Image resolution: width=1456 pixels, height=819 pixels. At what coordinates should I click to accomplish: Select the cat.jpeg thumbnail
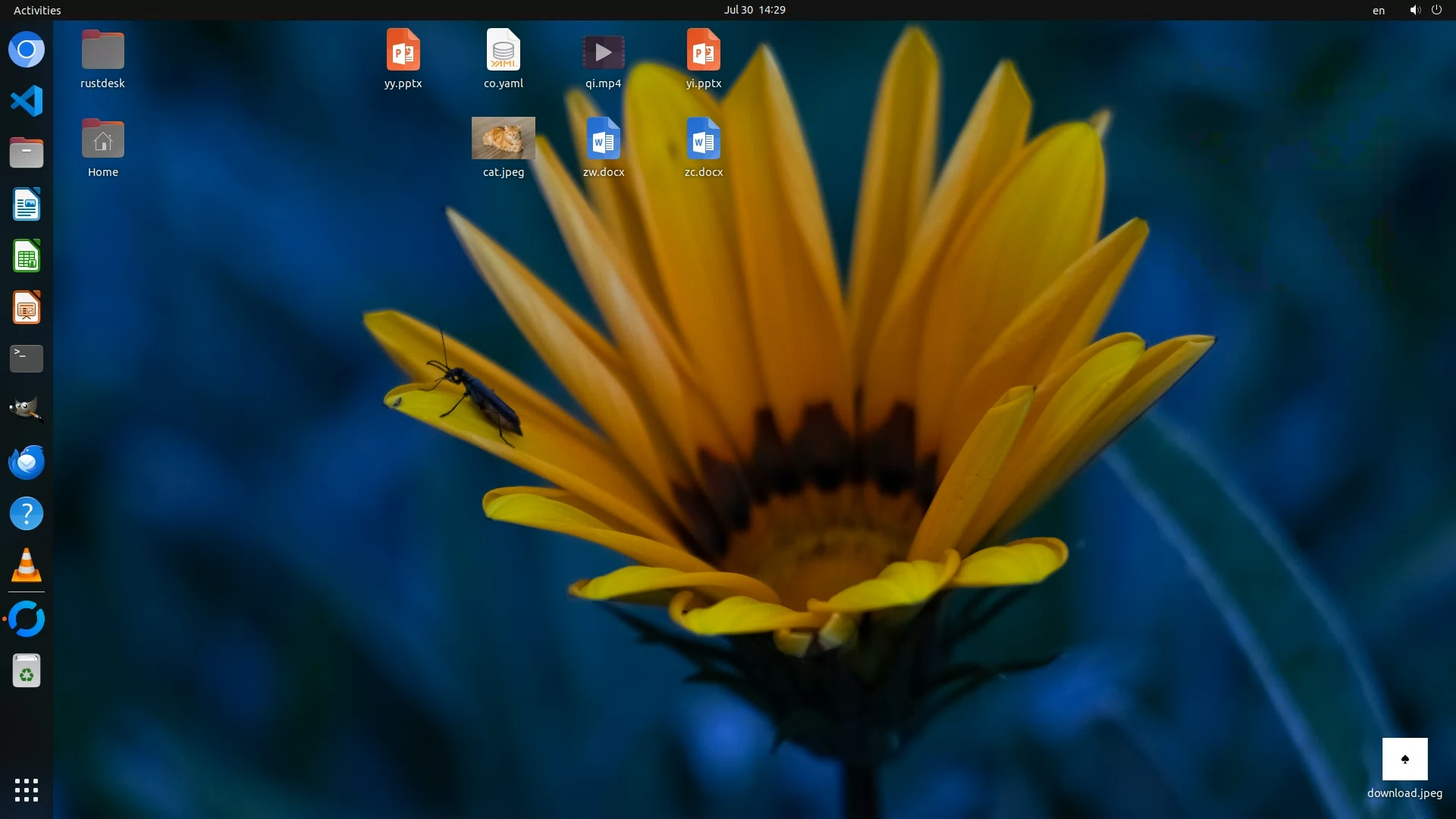pos(504,138)
